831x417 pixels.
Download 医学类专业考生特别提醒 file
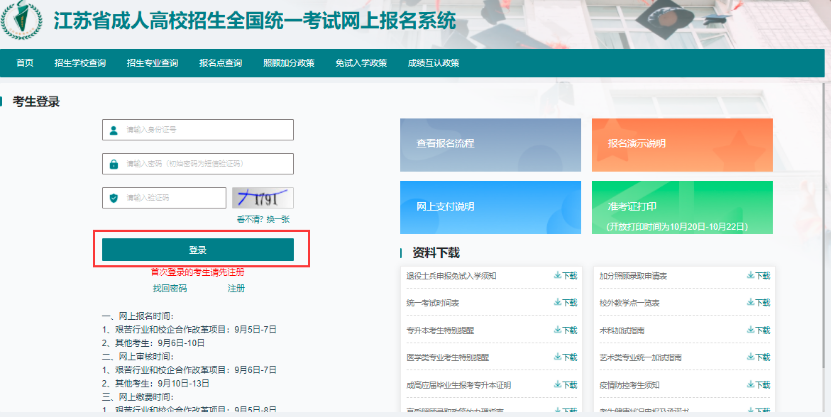(x=565, y=357)
